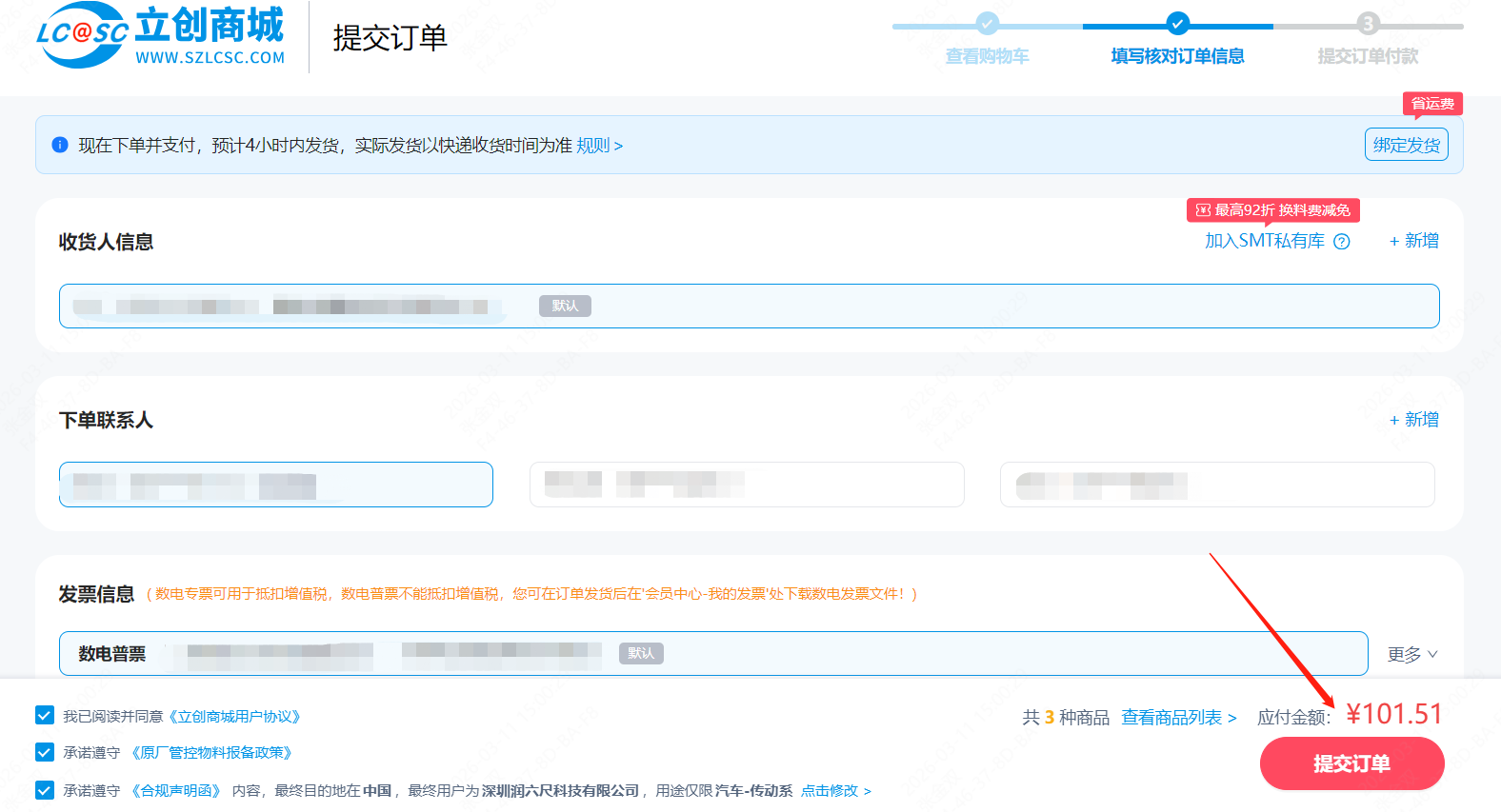Click the 省运费 red badge
The height and width of the screenshot is (812, 1501).
tap(1432, 104)
